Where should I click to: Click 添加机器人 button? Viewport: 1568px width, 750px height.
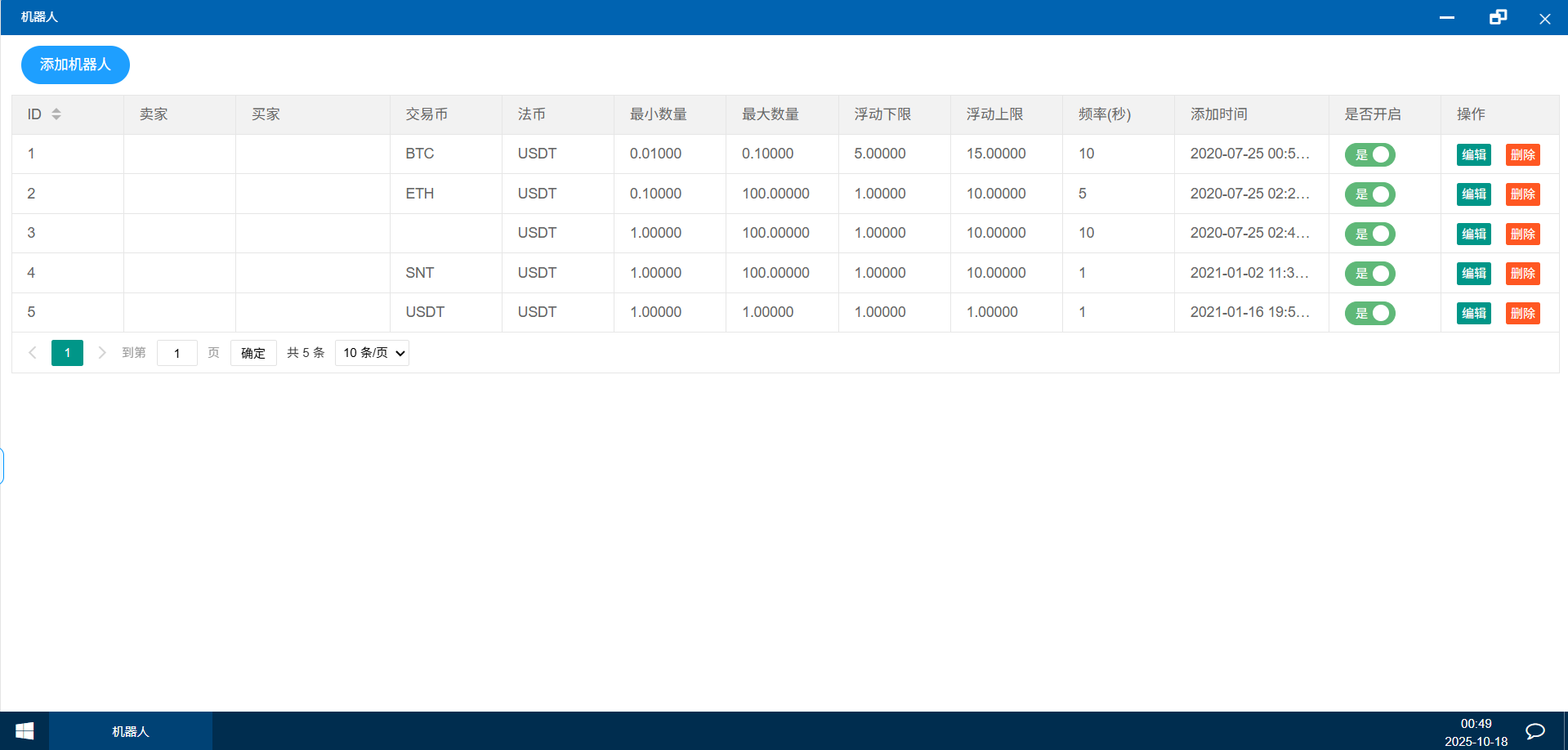click(x=75, y=65)
